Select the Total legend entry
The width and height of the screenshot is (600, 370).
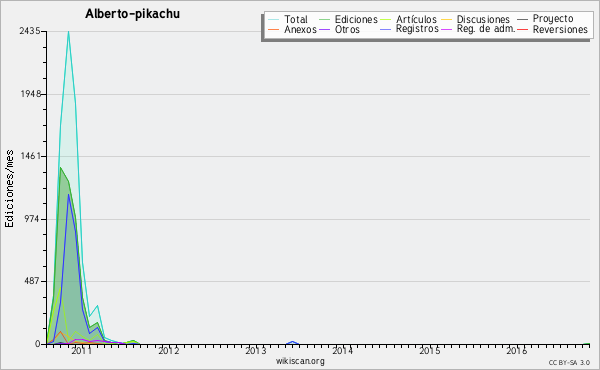[x=296, y=19]
